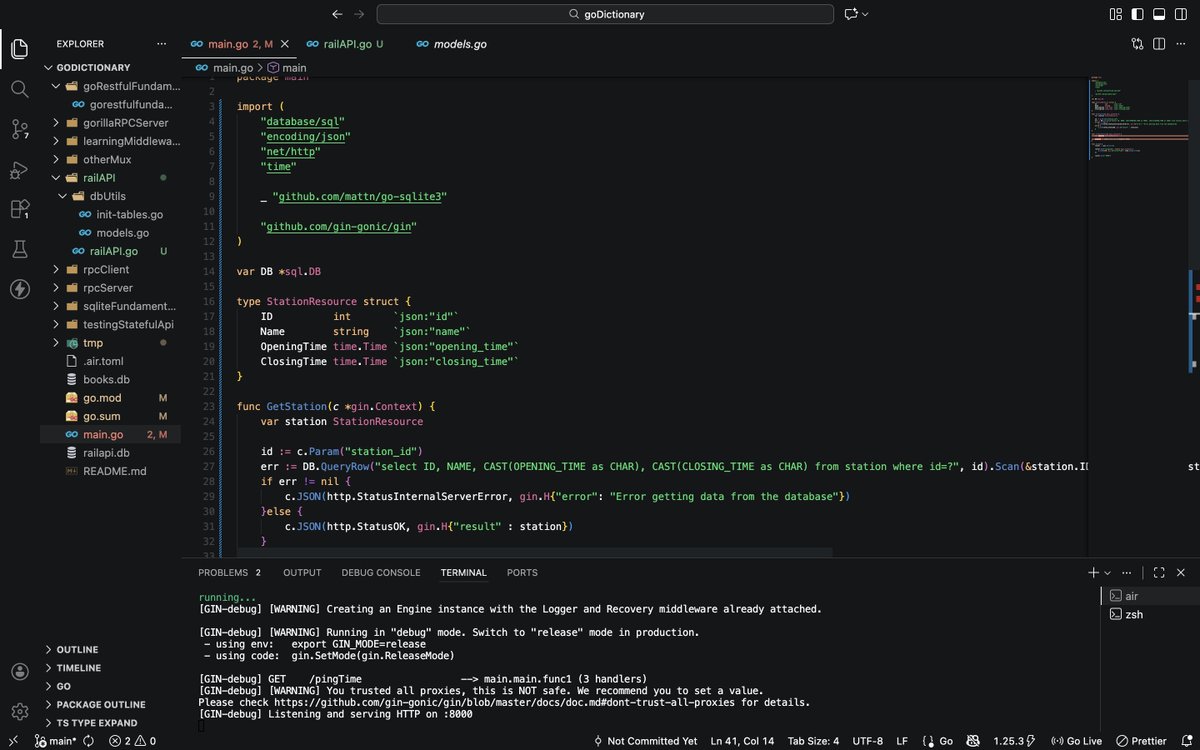Select the air terminal session

point(1150,596)
